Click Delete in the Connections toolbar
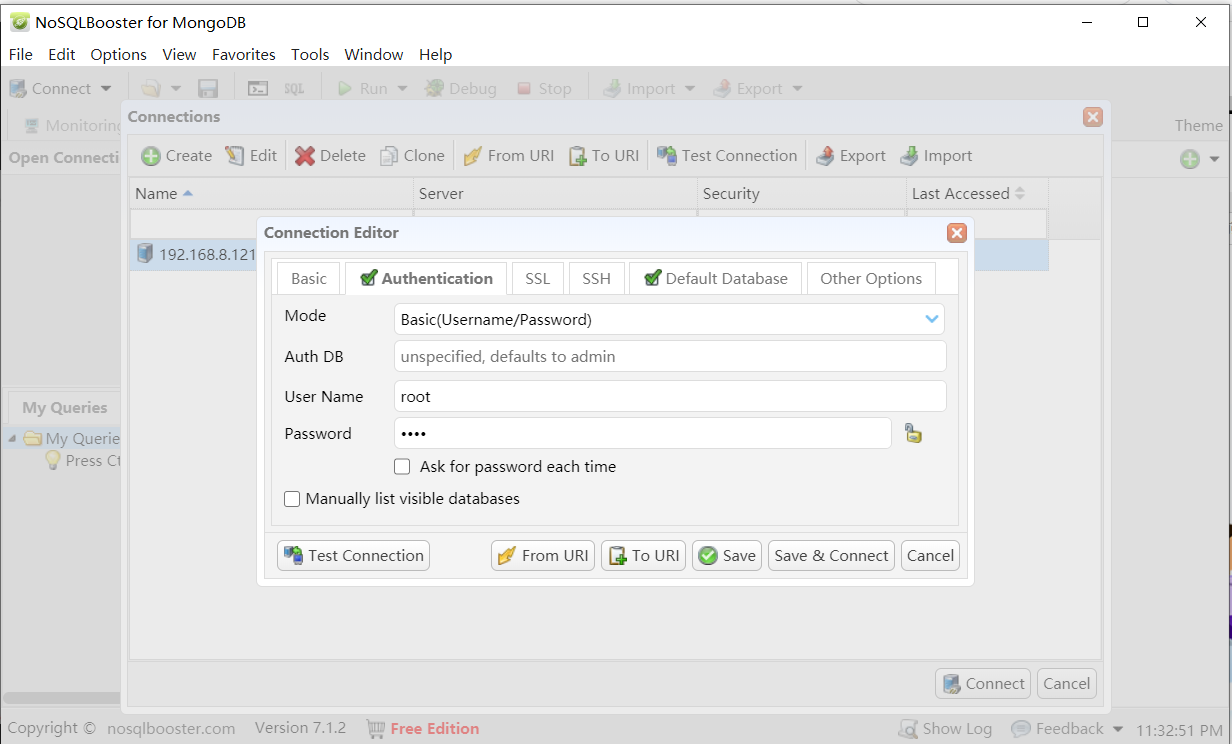This screenshot has height=744, width=1232. tap(330, 156)
